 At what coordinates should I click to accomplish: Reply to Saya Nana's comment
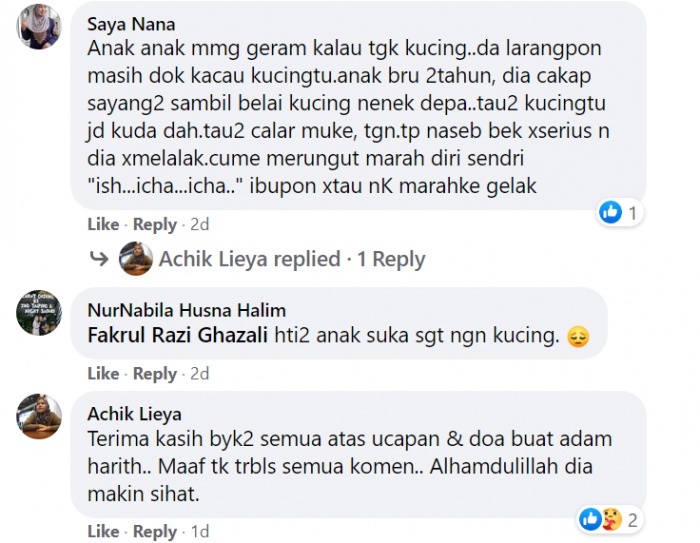(155, 224)
